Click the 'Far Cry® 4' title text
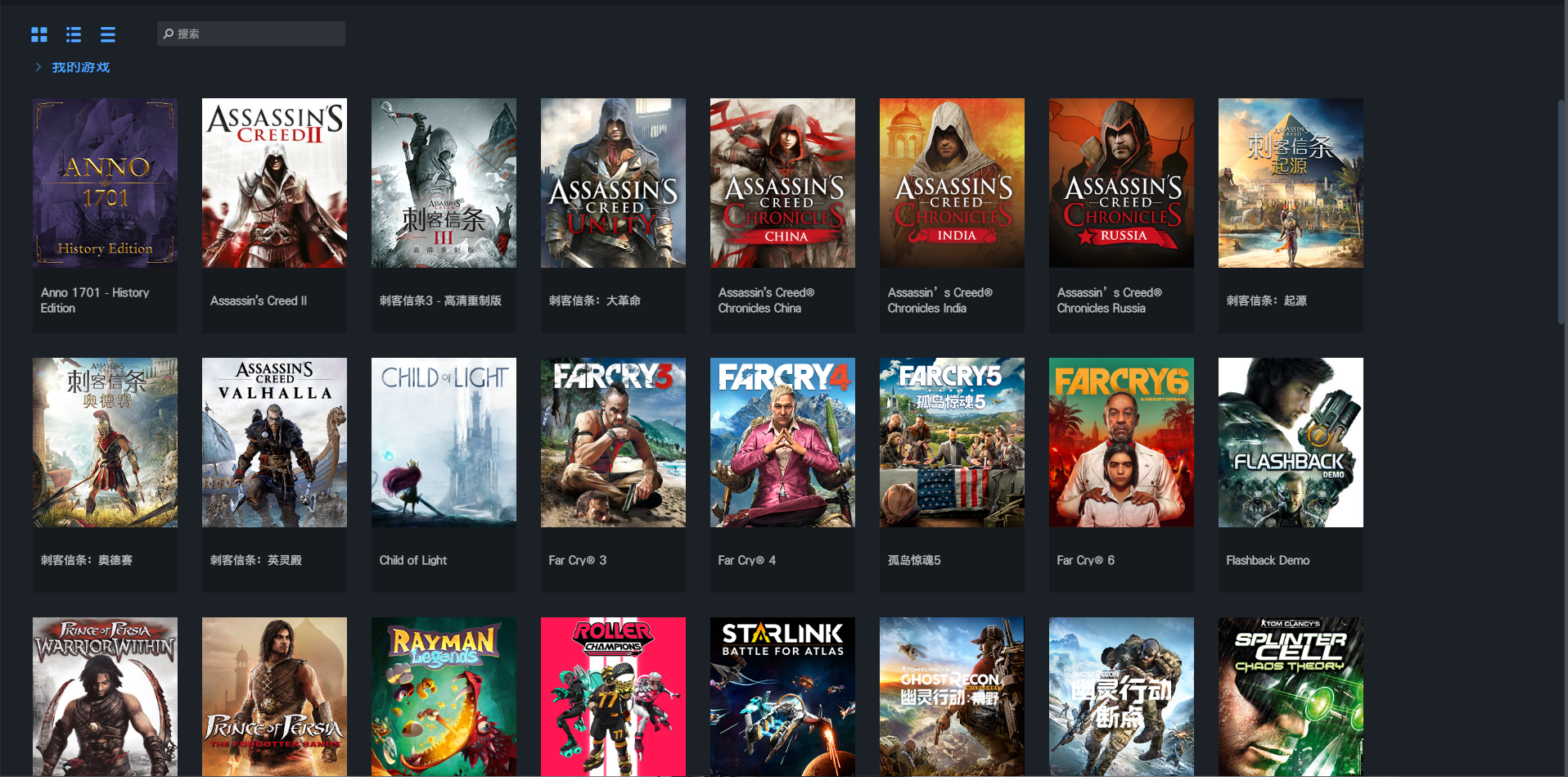 tap(747, 560)
